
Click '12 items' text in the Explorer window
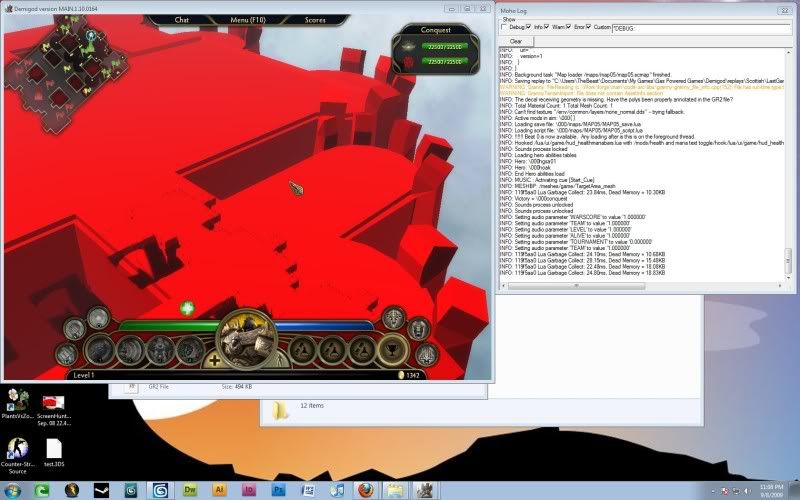tap(312, 406)
